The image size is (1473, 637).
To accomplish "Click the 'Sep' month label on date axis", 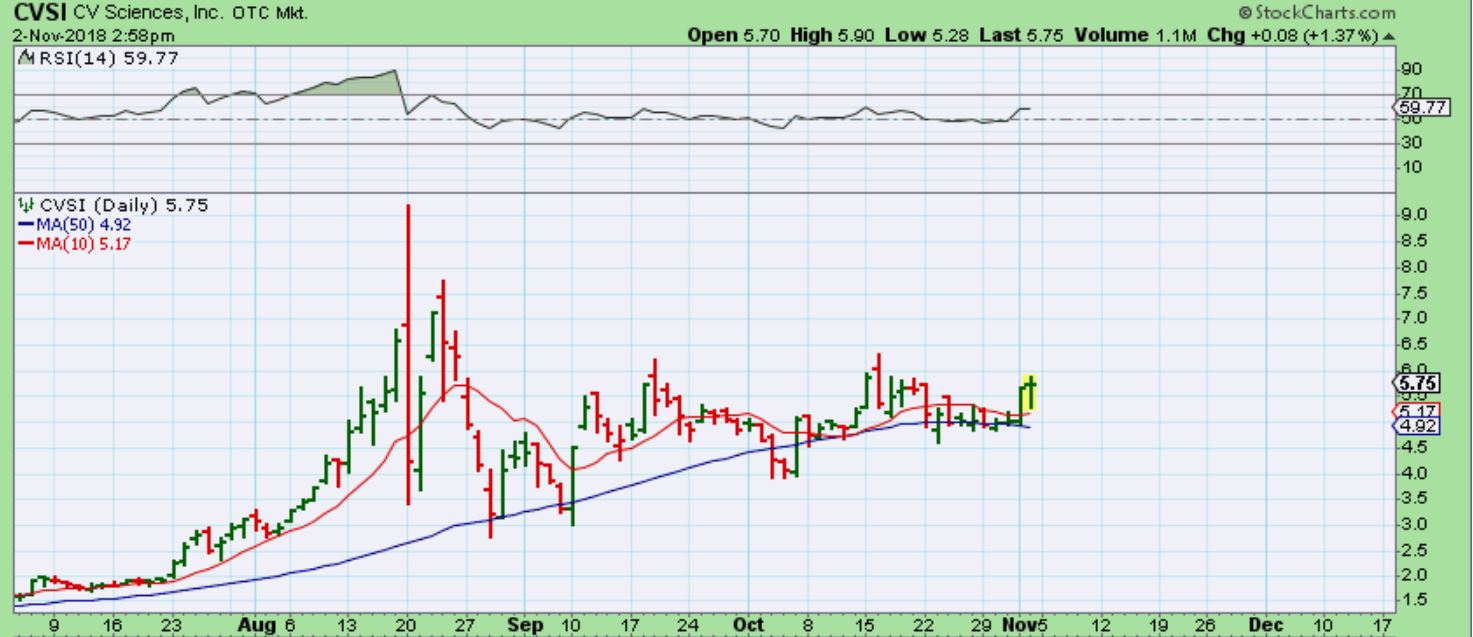I will [x=523, y=625].
